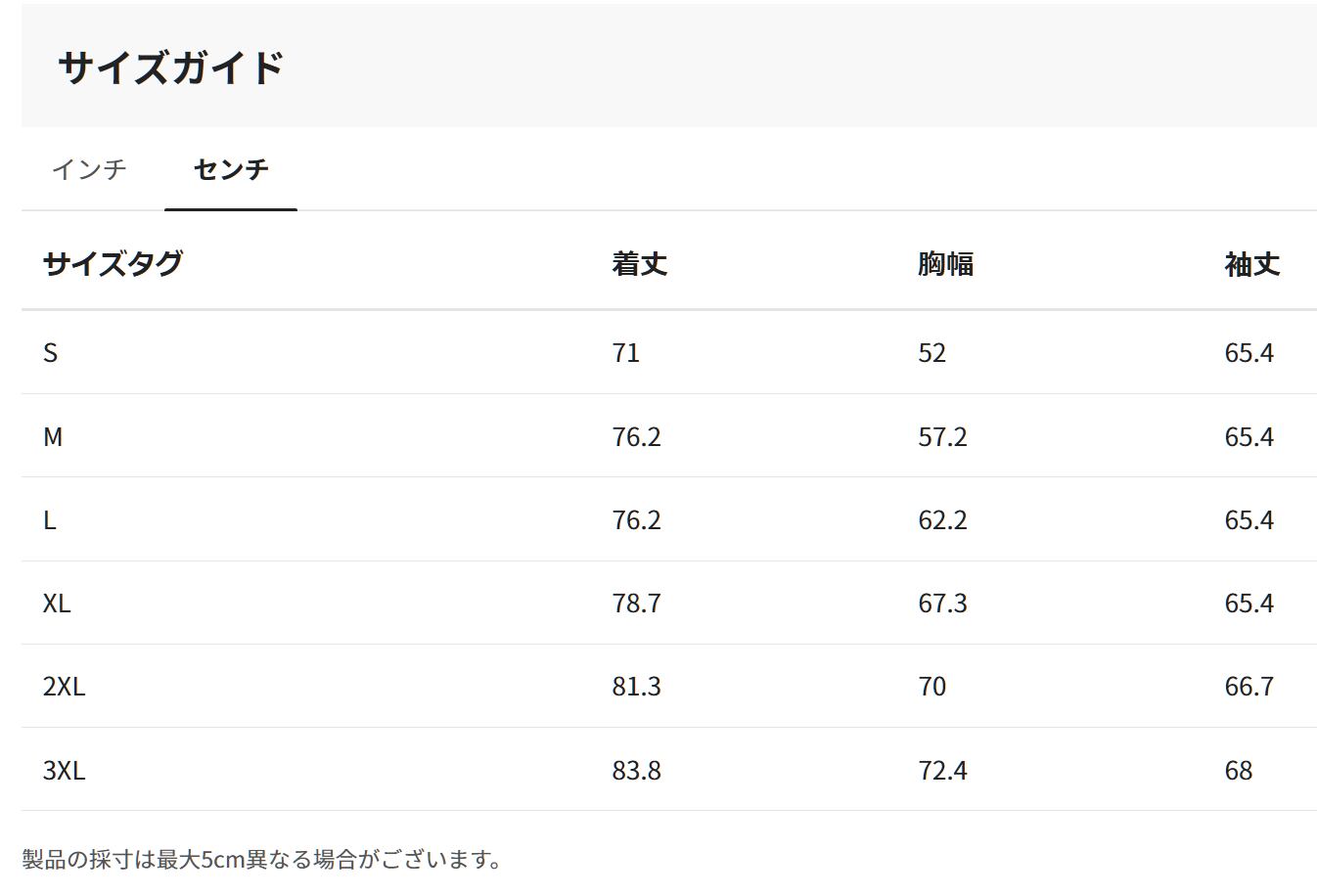Click the measurement disclaimer note below table
This screenshot has width=1317, height=896.
[x=262, y=860]
